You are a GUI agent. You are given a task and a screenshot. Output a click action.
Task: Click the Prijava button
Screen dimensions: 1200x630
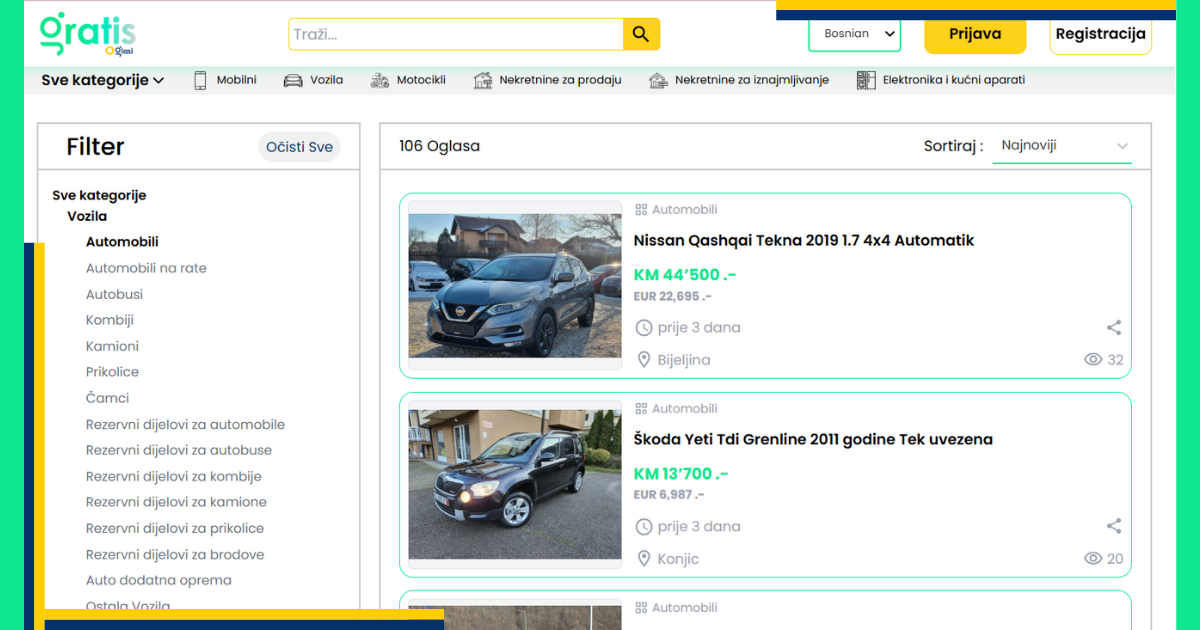click(x=975, y=34)
